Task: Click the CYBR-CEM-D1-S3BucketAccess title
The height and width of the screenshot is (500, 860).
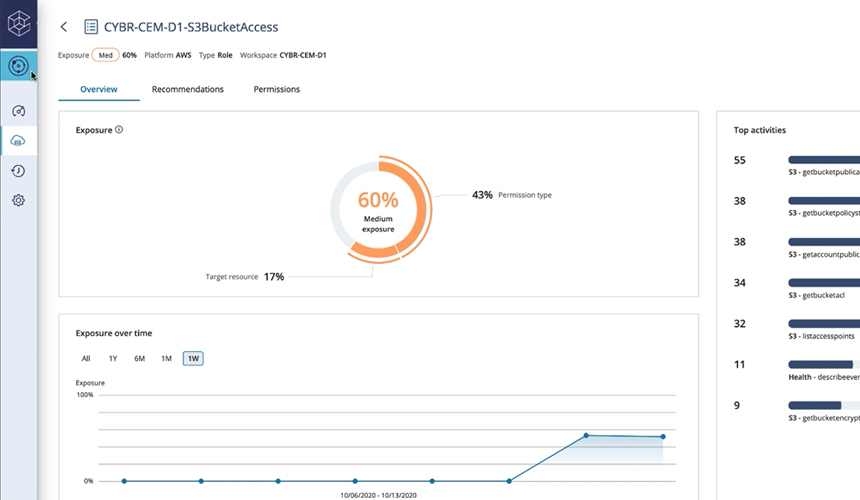Action: [191, 27]
